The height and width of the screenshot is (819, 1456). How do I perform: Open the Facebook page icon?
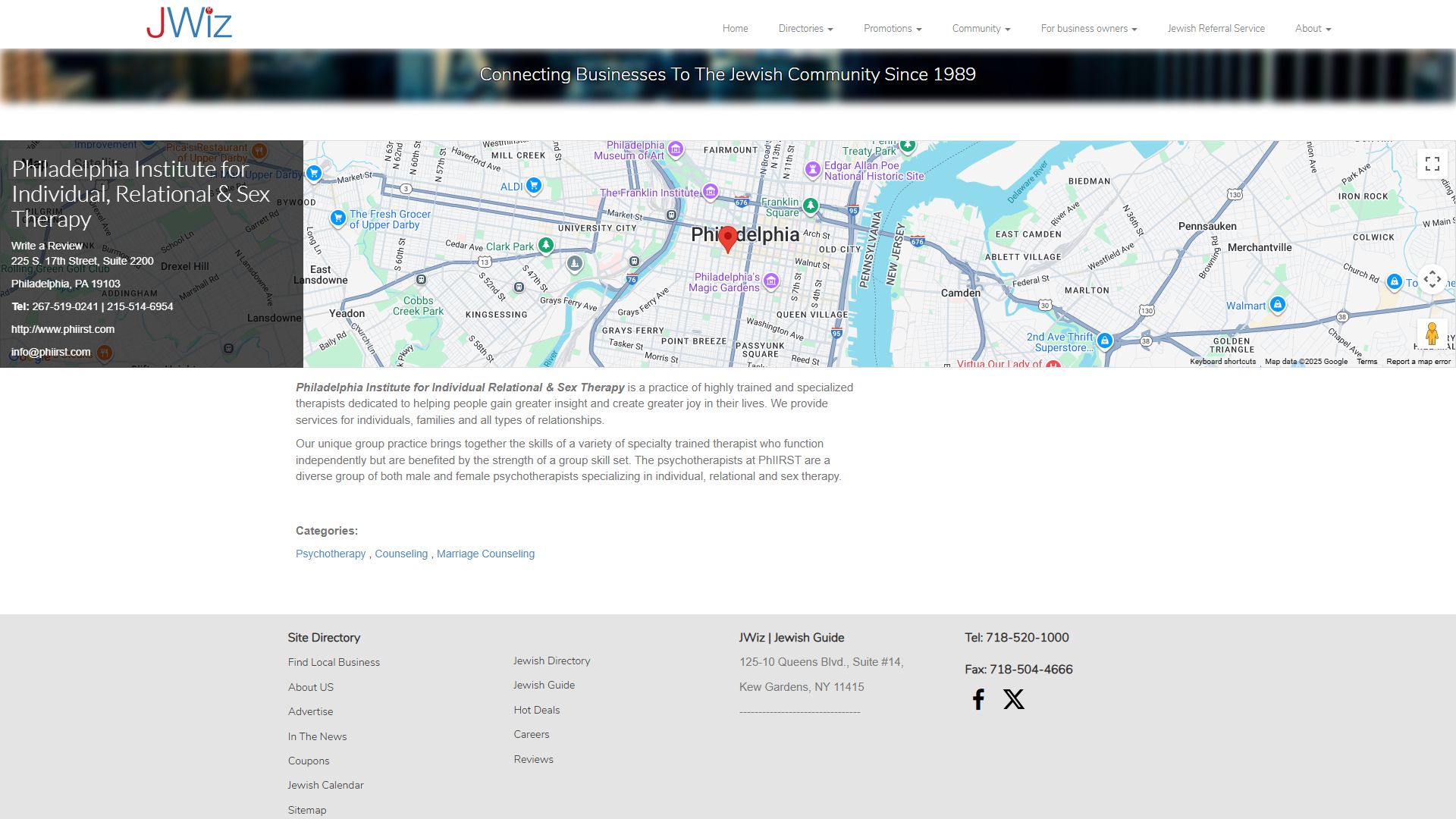click(978, 699)
